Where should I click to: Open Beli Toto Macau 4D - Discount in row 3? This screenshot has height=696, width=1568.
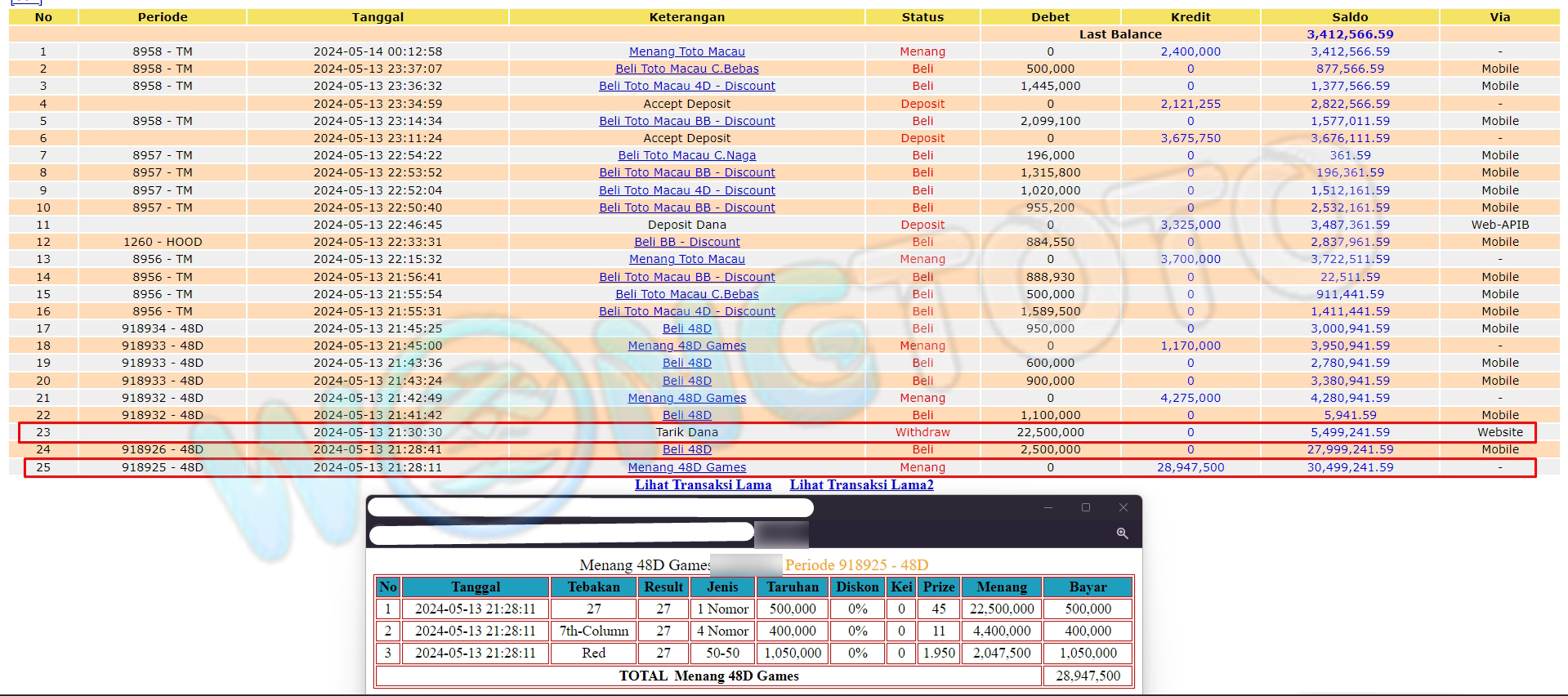[x=686, y=86]
